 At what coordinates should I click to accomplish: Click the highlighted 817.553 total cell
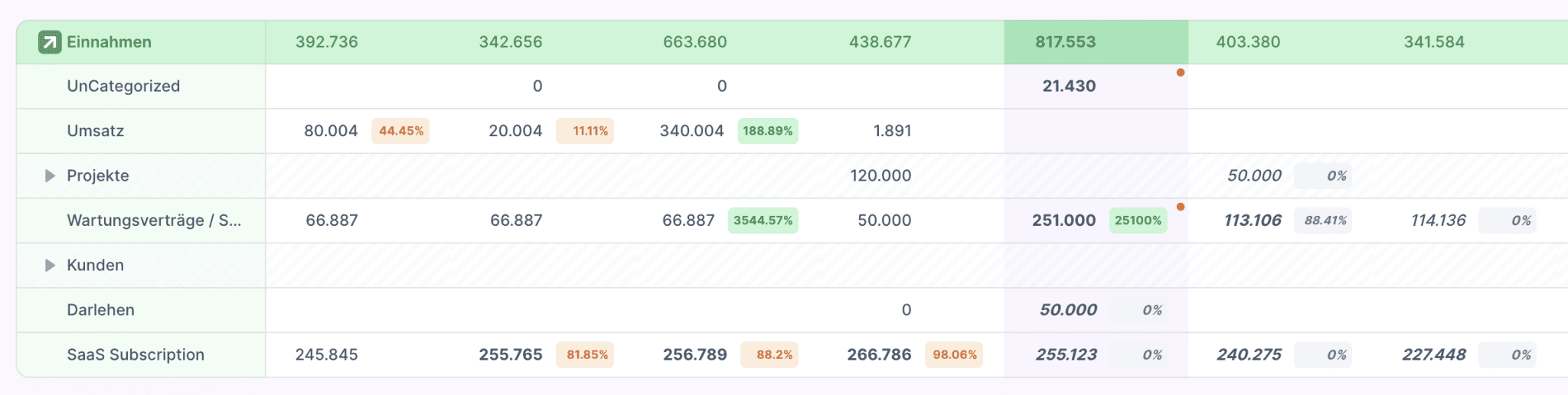tap(1066, 42)
